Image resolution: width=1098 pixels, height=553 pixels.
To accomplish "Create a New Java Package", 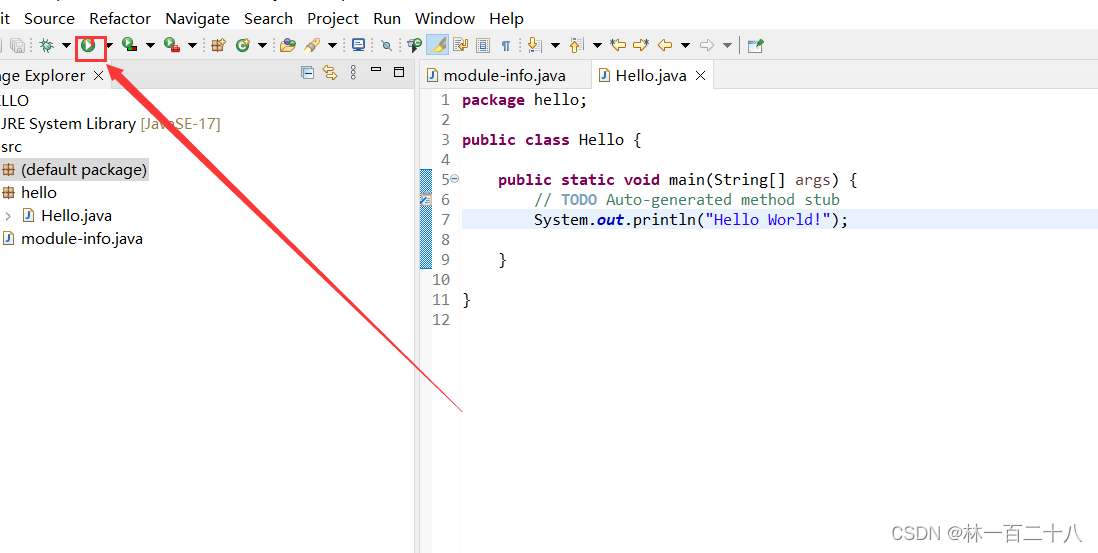I will 218,46.
